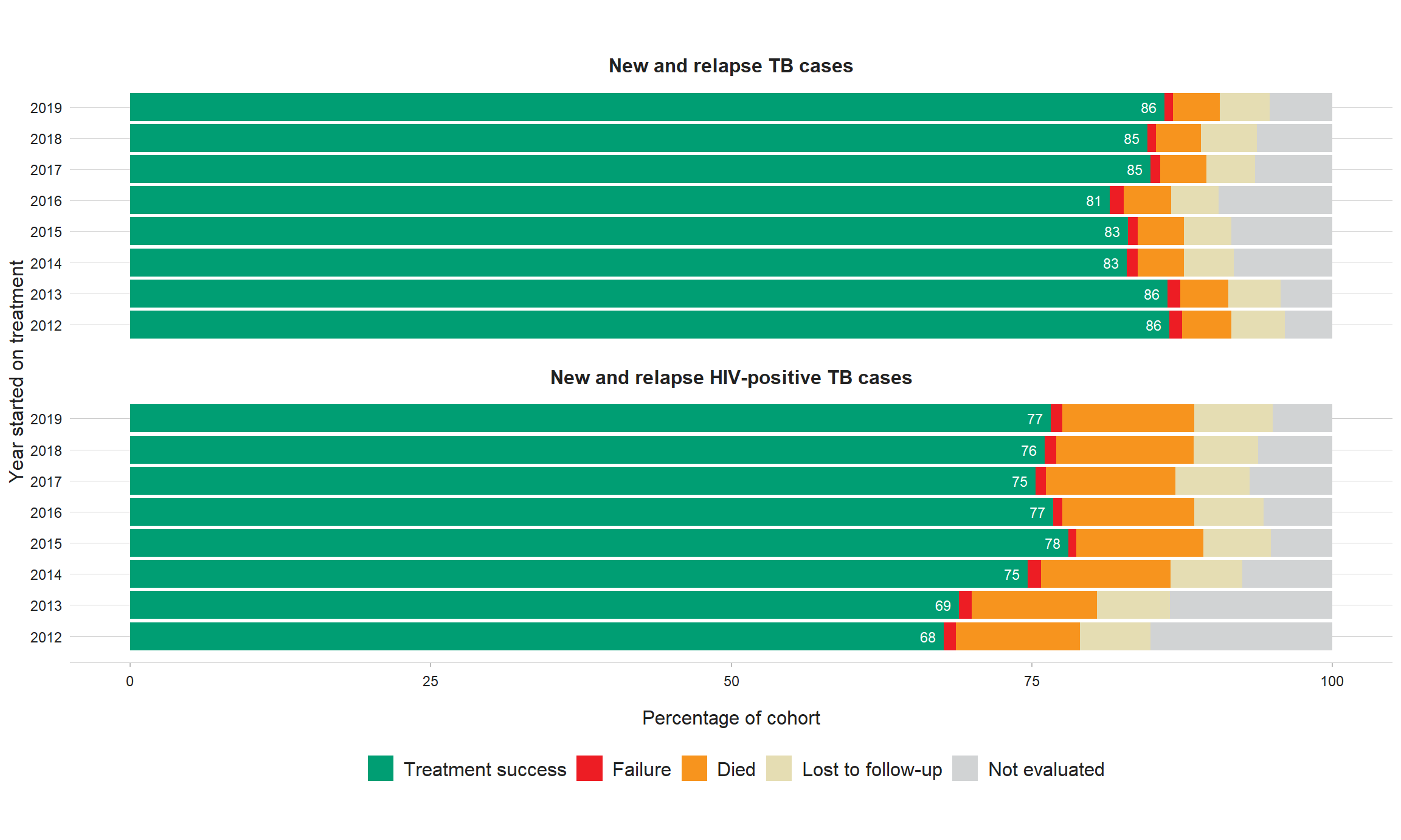Click the value label 68 in the HIV-positive chart
Image resolution: width=1401 pixels, height=840 pixels.
point(927,638)
